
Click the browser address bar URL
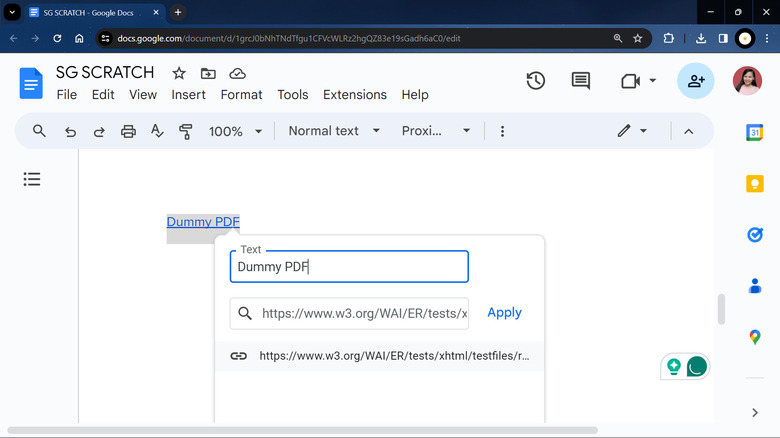tap(289, 38)
